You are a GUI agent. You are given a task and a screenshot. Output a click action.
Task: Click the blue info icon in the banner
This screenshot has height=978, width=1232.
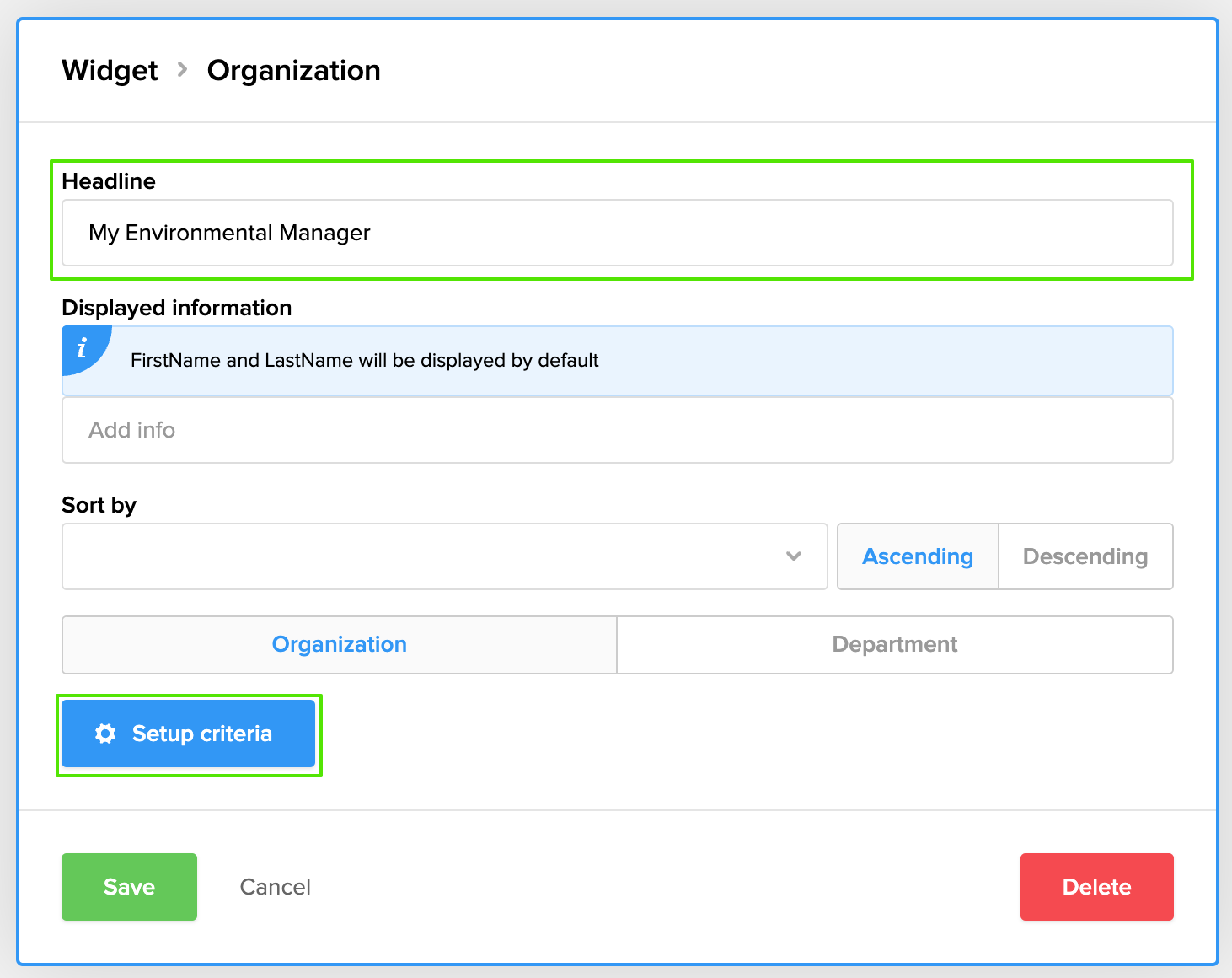coord(83,348)
